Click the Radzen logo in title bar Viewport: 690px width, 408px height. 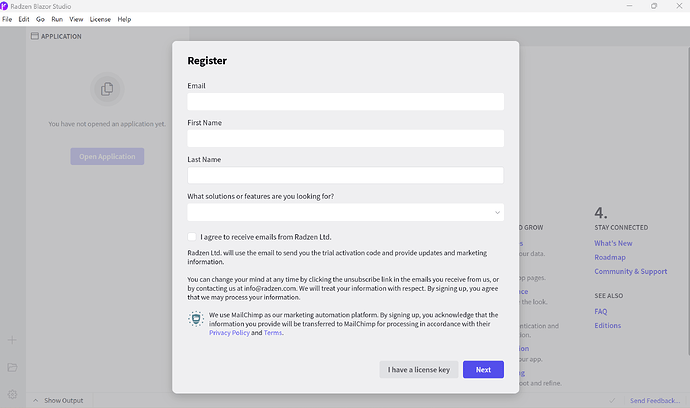click(x=6, y=6)
